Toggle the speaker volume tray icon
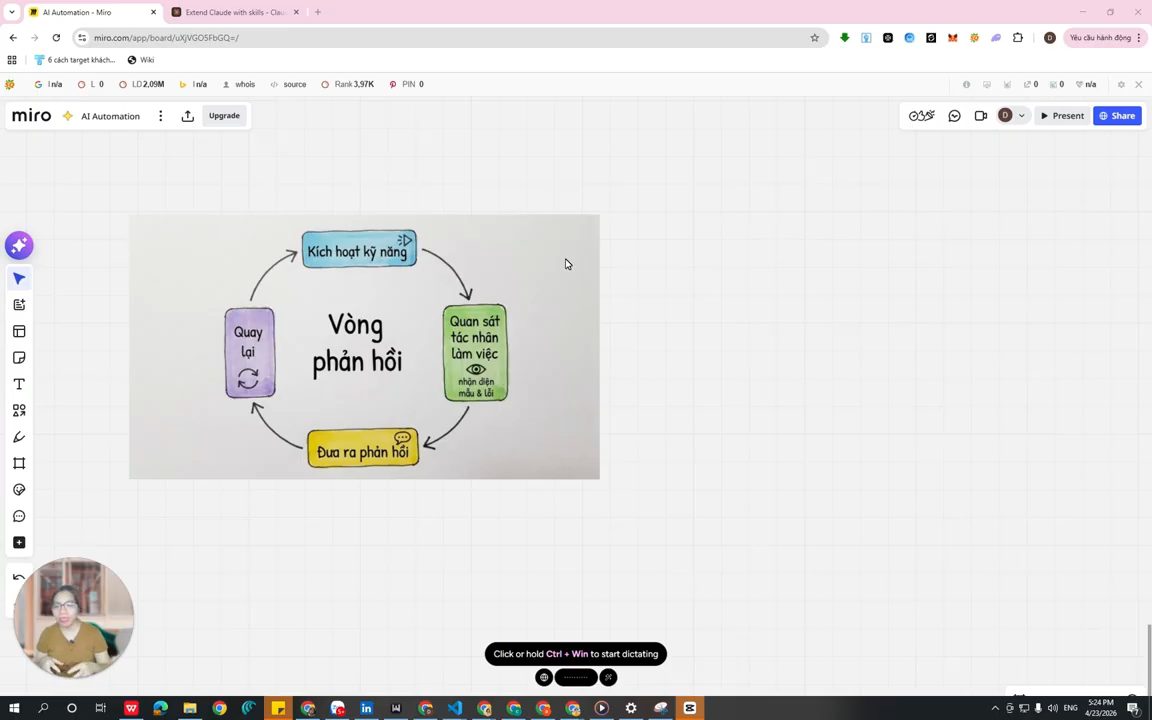This screenshot has width=1152, height=720. click(x=1053, y=708)
